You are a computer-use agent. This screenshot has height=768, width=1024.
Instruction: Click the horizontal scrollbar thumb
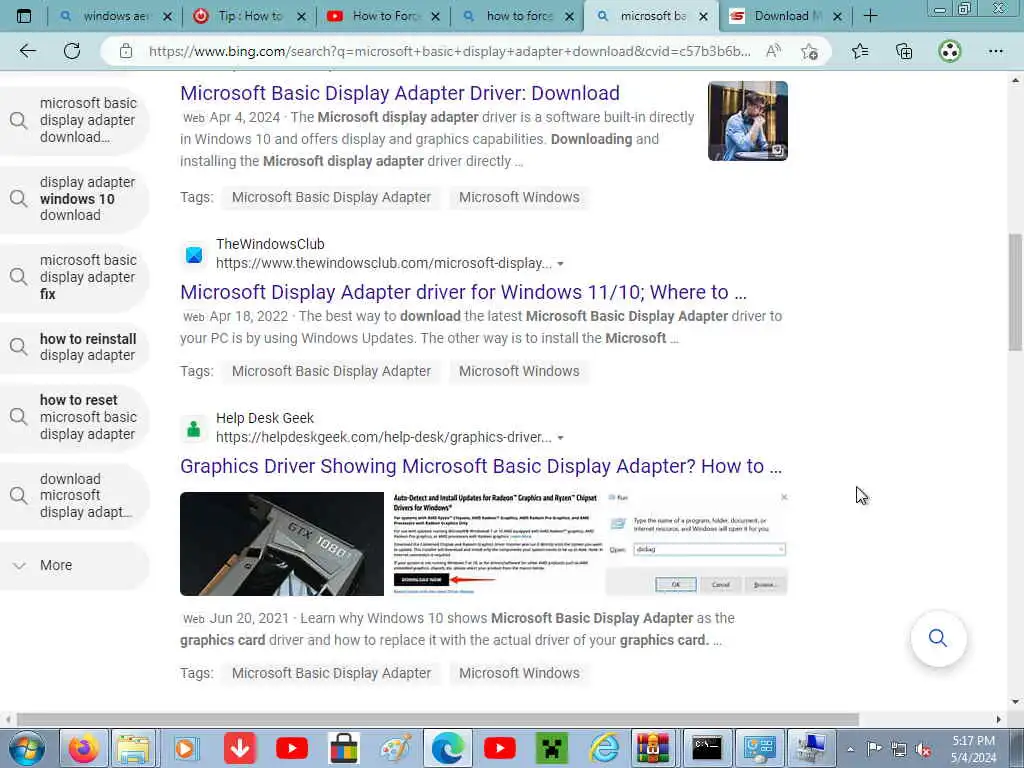click(438, 719)
